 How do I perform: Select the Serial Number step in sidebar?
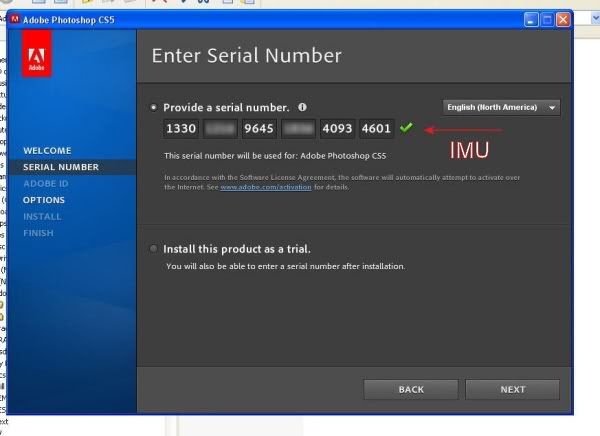[x=60, y=167]
